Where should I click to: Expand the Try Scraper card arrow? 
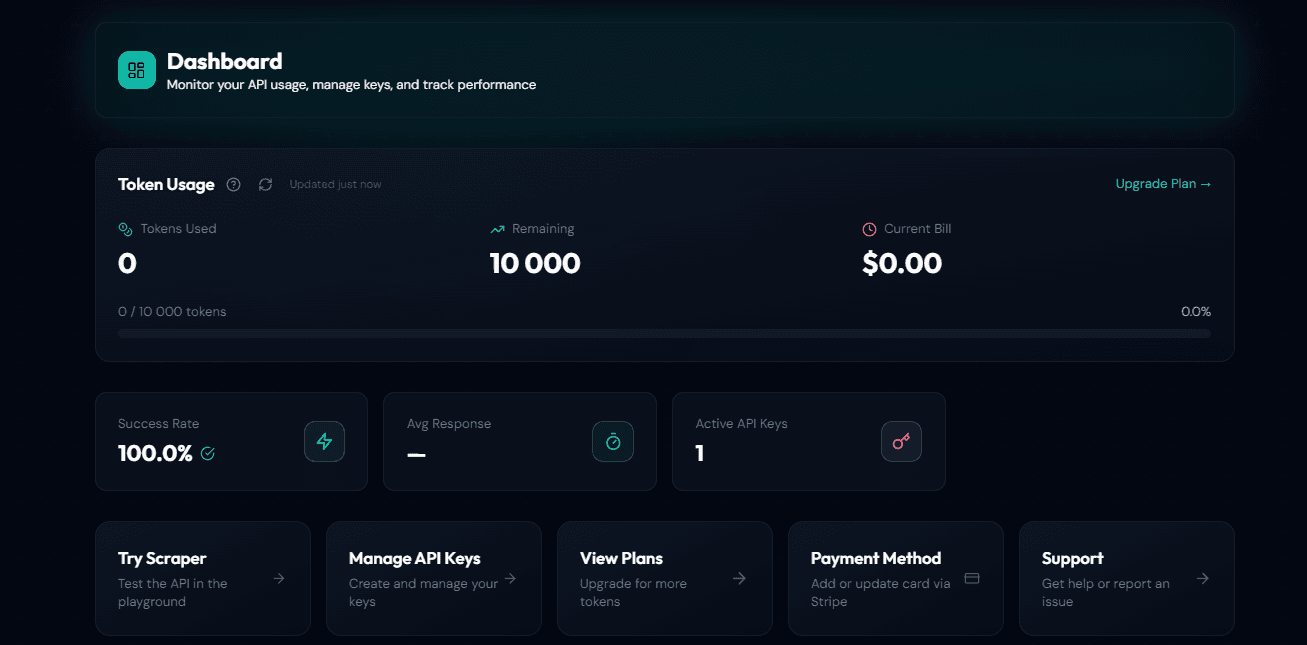click(281, 578)
